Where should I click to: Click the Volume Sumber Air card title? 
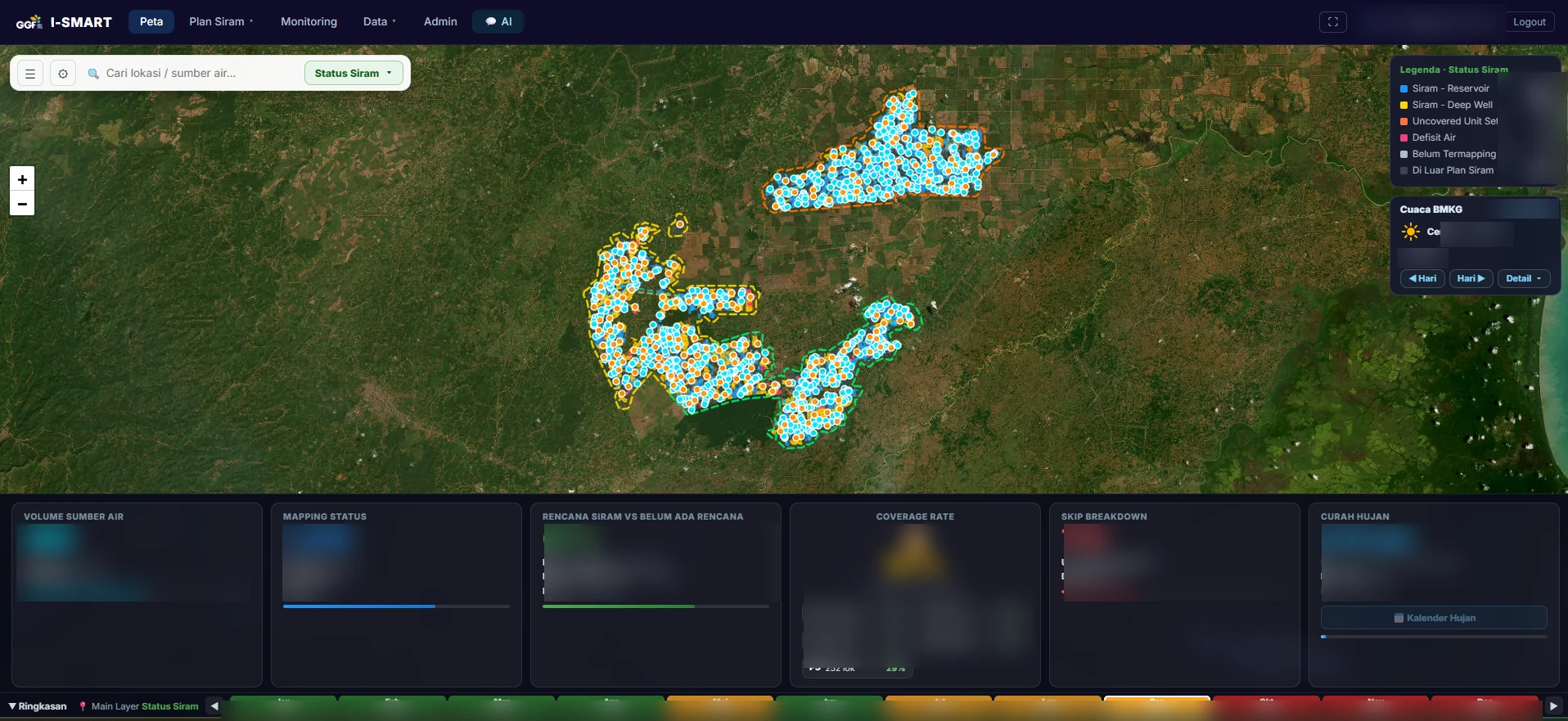pyautogui.click(x=74, y=516)
